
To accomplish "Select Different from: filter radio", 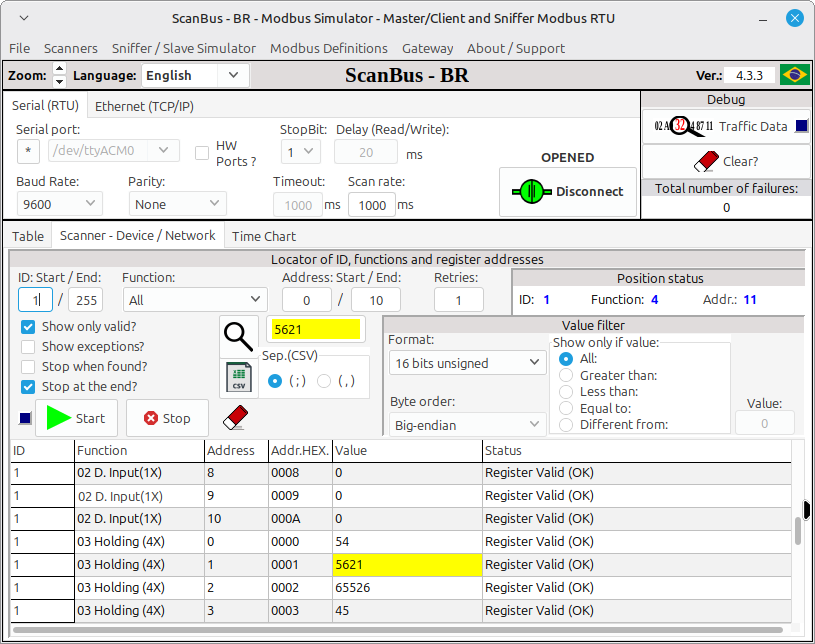I will tap(566, 425).
